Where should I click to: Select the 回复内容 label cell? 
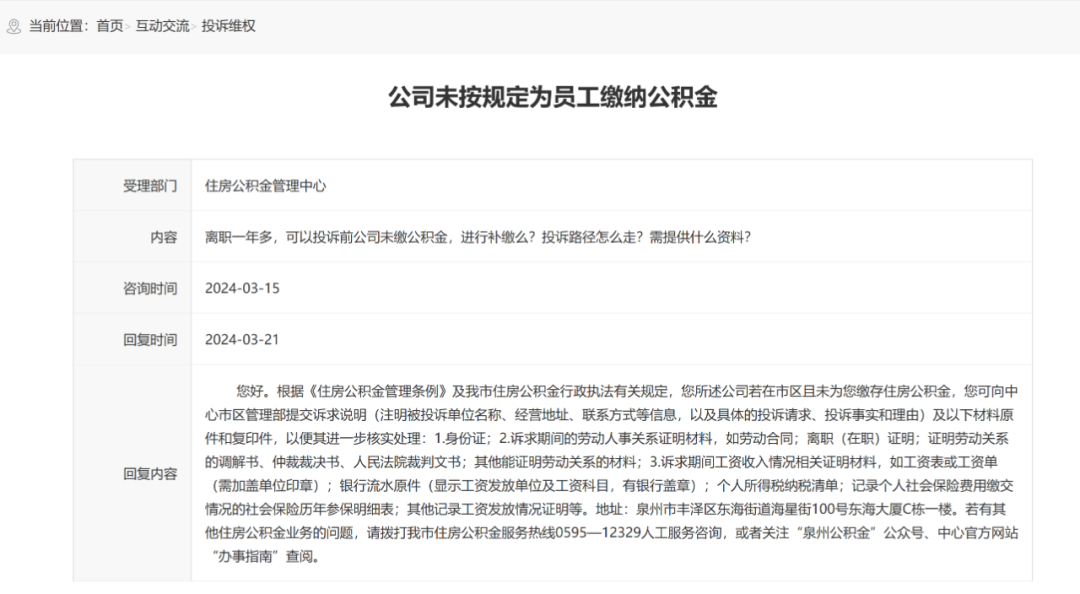pos(132,473)
